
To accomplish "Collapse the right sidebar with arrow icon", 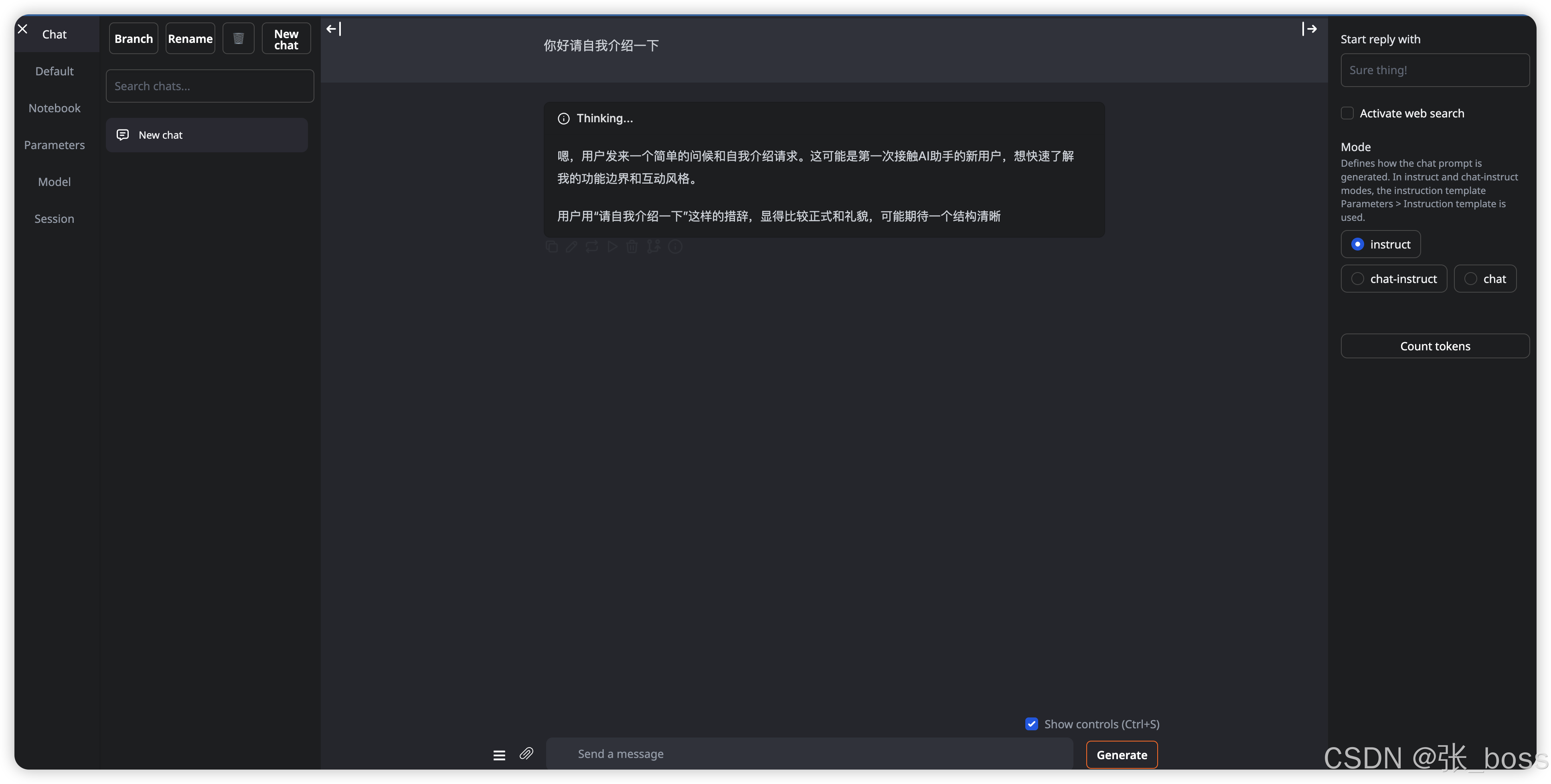I will click(x=1309, y=29).
